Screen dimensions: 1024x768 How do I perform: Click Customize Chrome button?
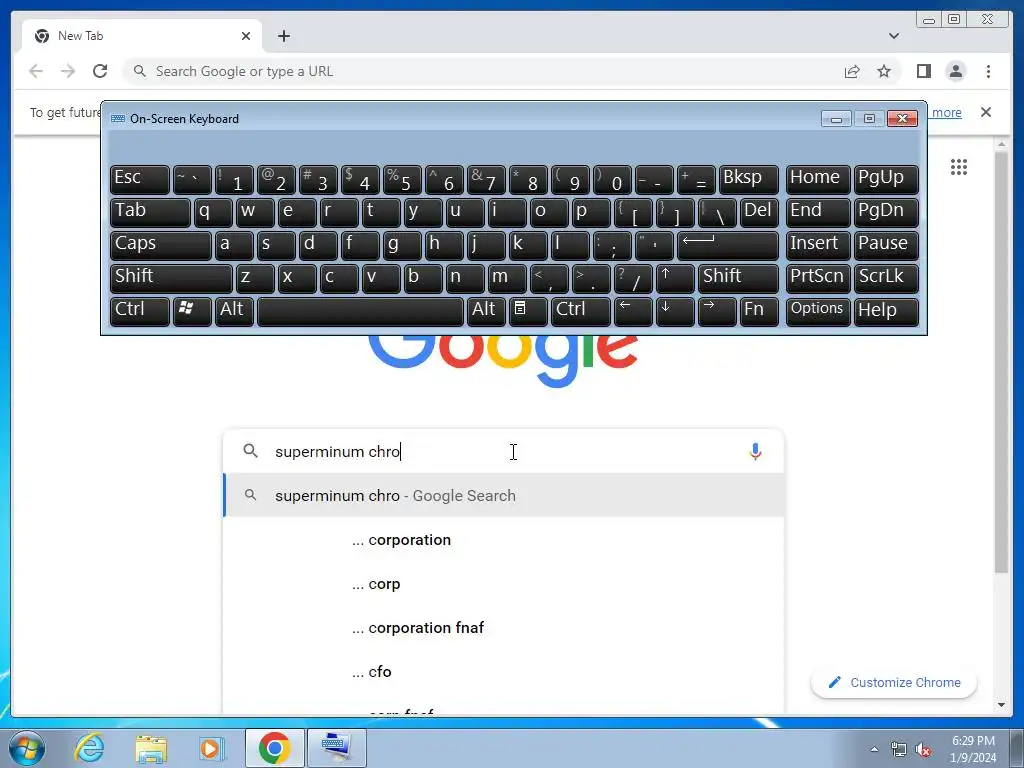pyautogui.click(x=894, y=682)
